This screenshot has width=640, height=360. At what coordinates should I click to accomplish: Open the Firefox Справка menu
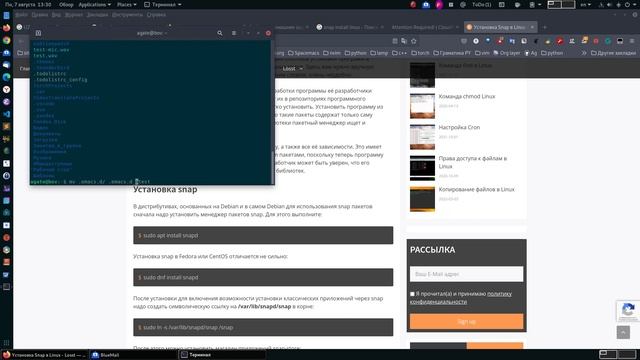(x=156, y=15)
